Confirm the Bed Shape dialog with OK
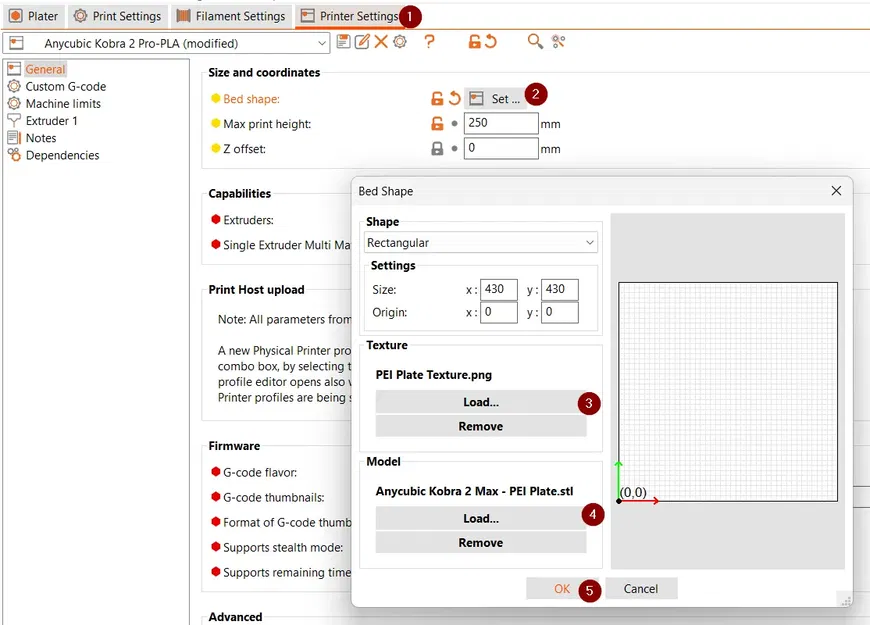This screenshot has width=870, height=625. [x=562, y=588]
